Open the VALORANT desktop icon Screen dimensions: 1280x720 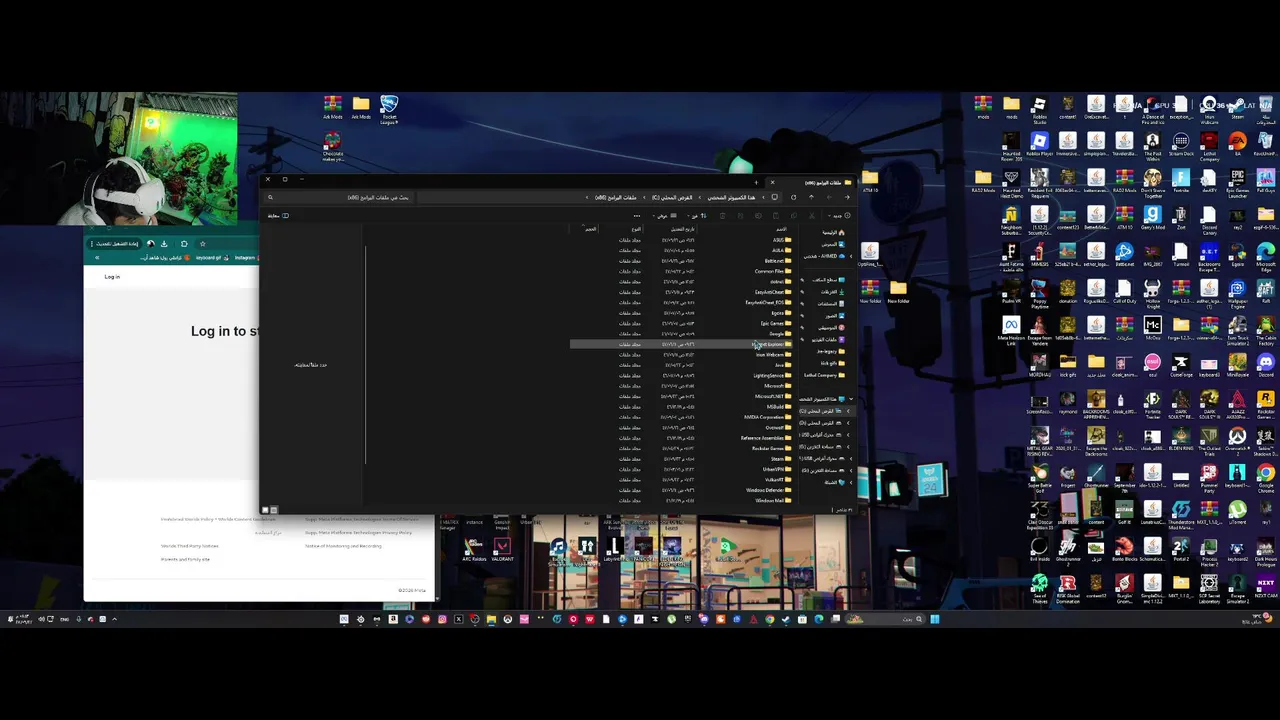(502, 550)
